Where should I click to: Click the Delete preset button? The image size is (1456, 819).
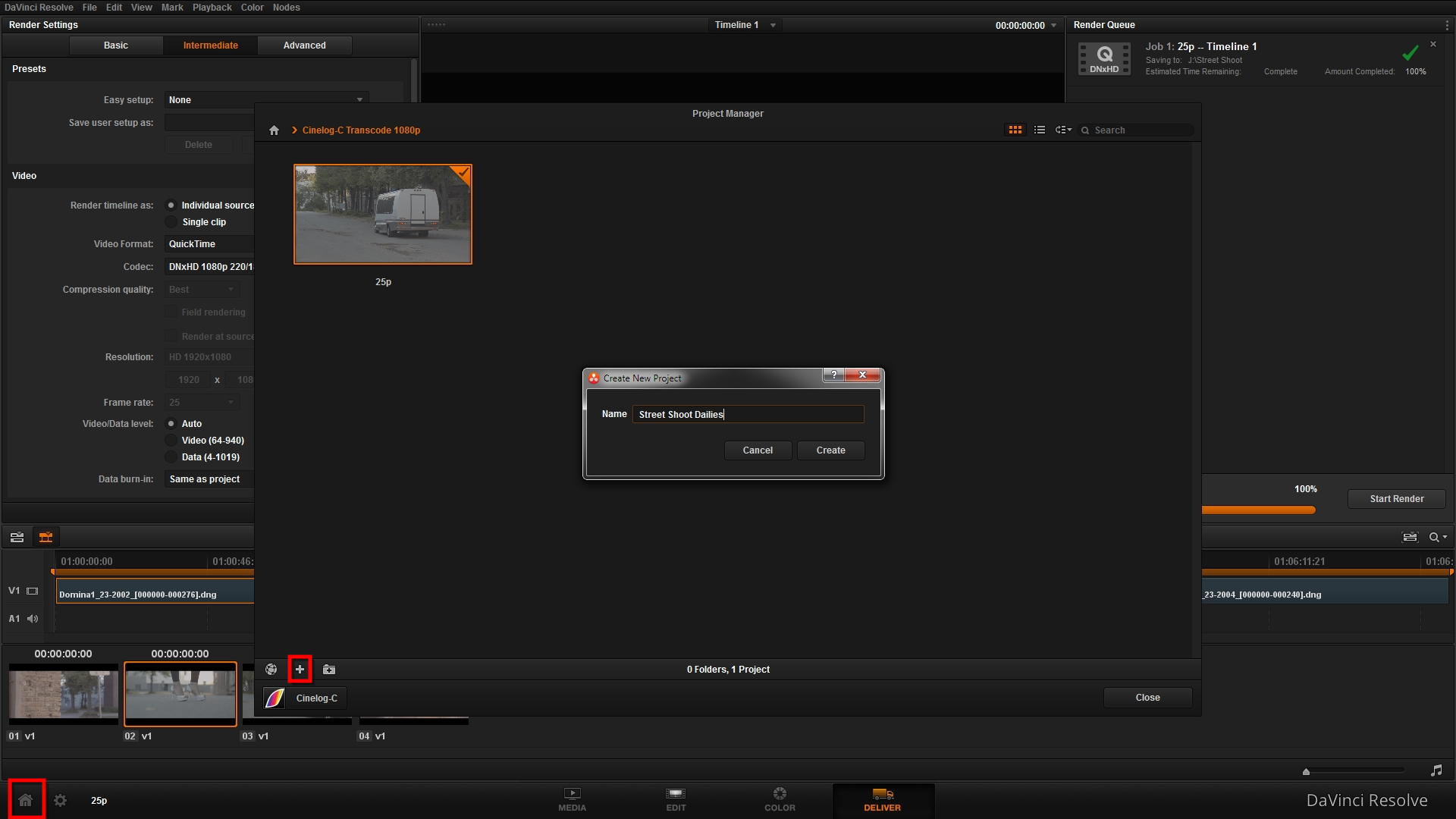tap(199, 145)
